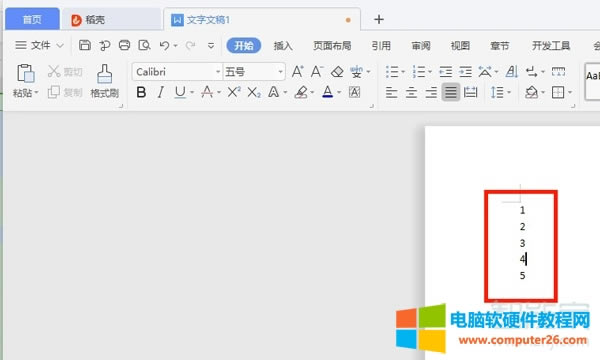Click the numbered list icon
The width and height of the screenshot is (600, 360).
click(x=419, y=72)
